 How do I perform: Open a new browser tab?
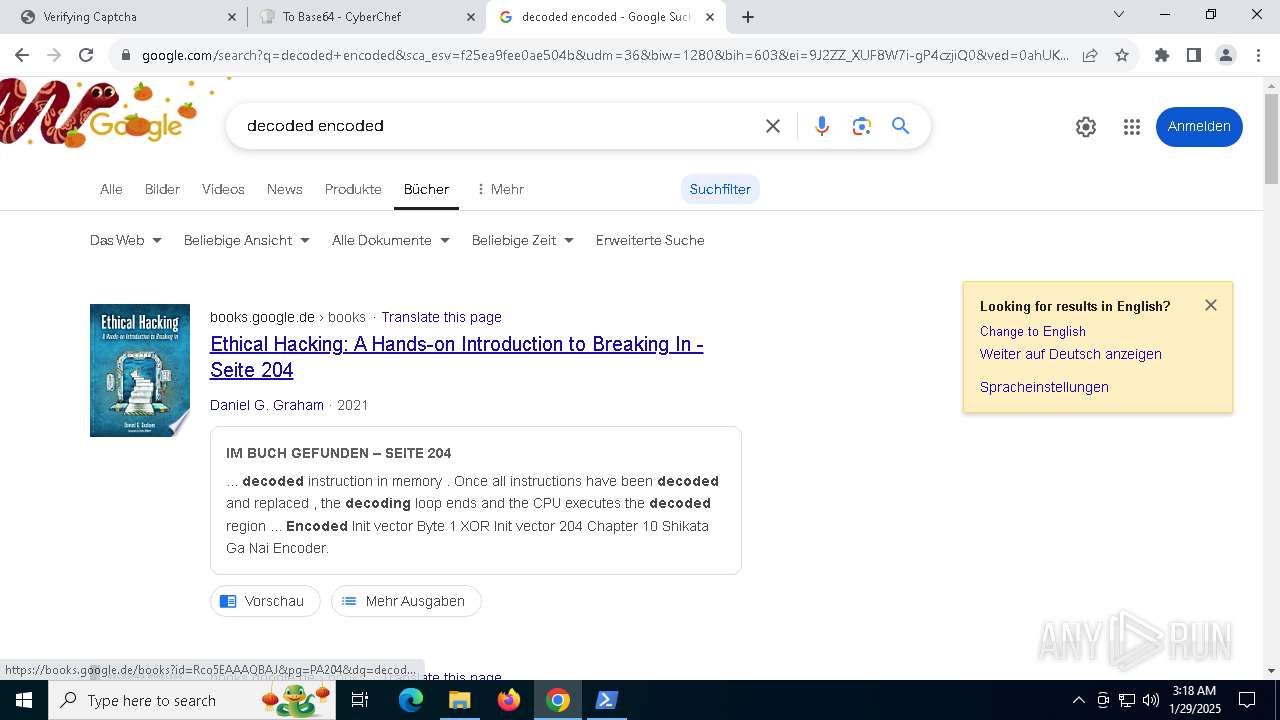click(x=748, y=17)
